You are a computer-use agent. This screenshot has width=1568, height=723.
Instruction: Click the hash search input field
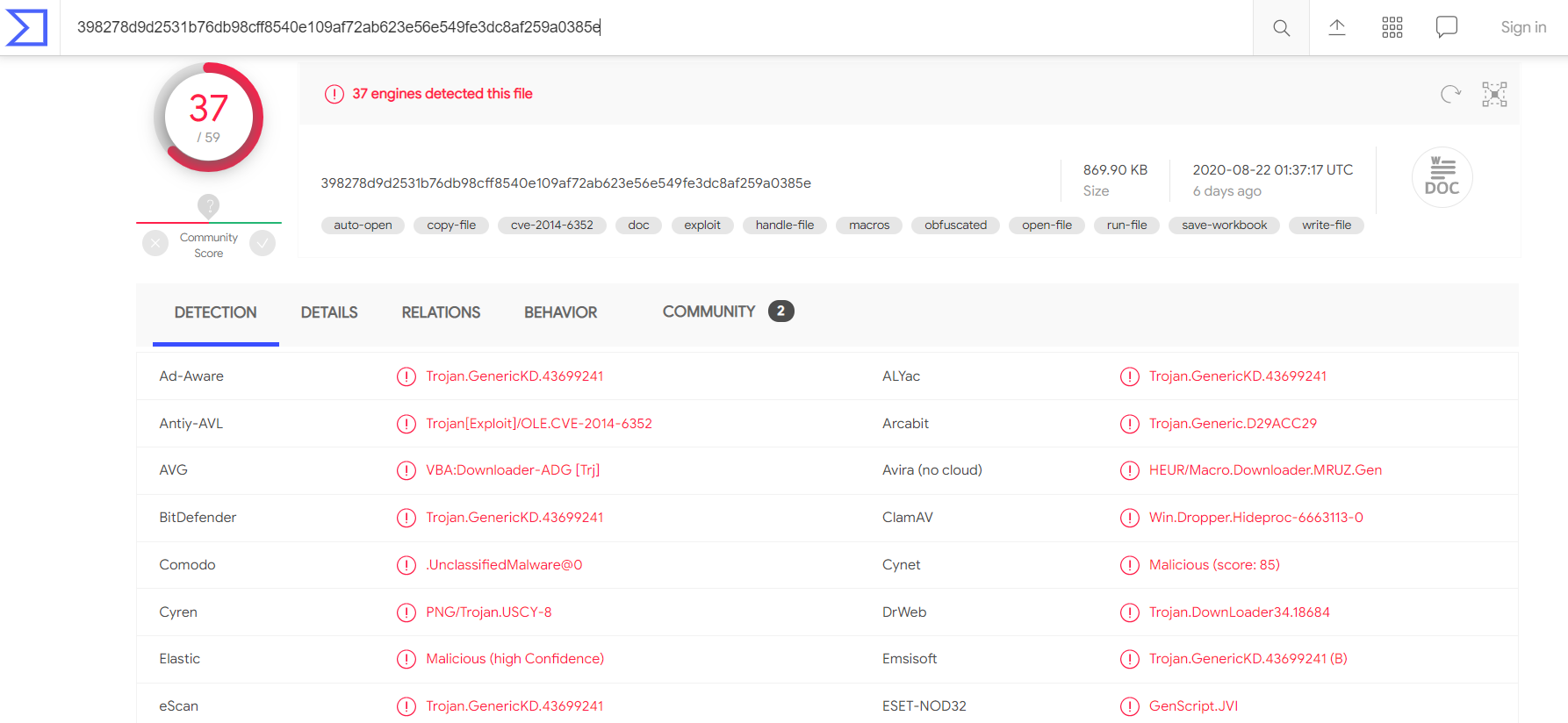pyautogui.click(x=657, y=27)
